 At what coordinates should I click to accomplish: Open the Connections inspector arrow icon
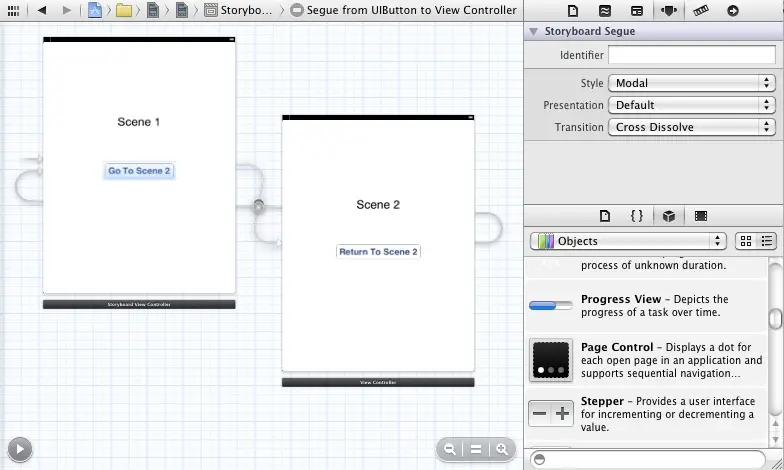(733, 11)
